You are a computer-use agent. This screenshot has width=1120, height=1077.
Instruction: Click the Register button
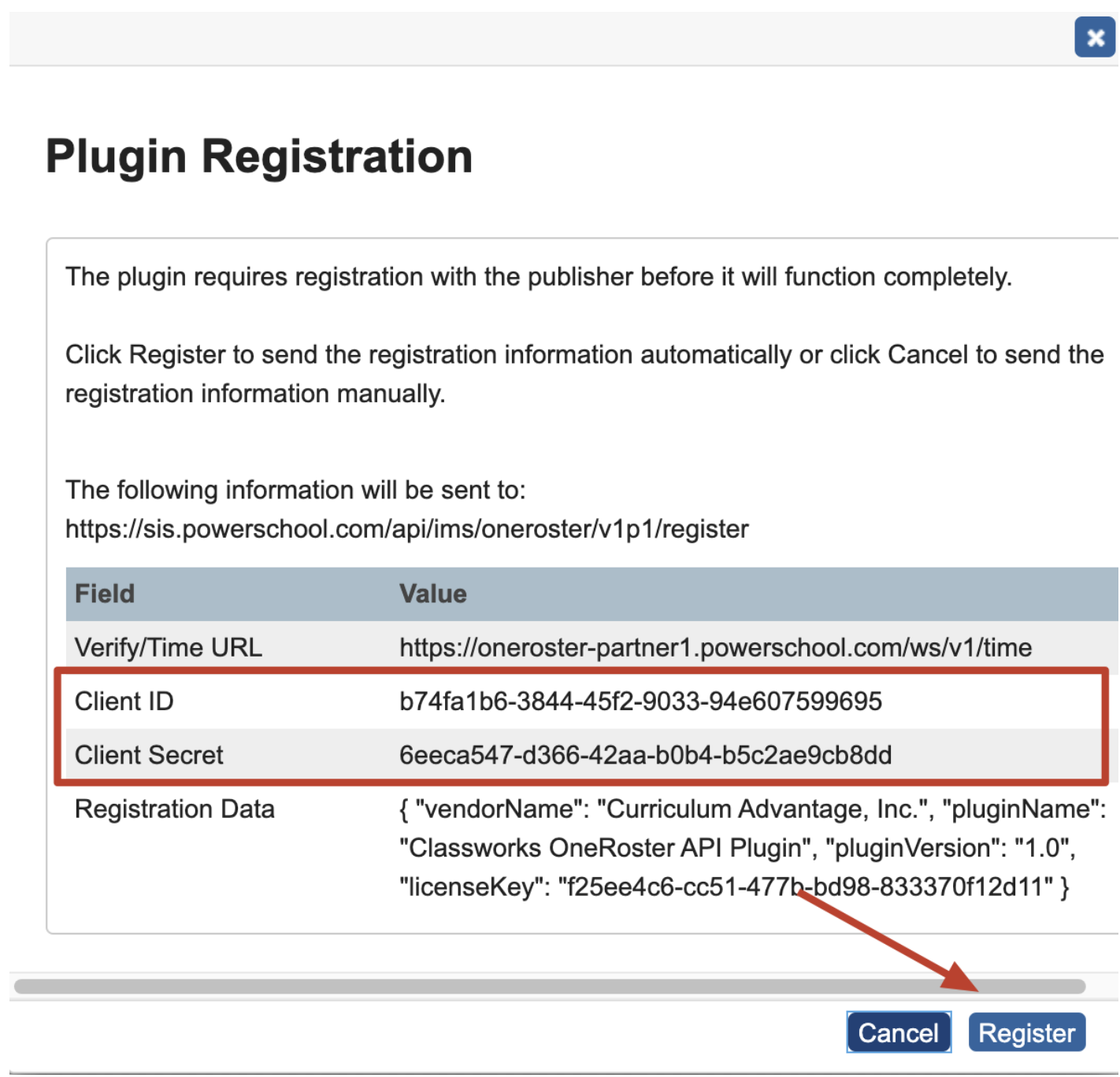(x=1027, y=1032)
